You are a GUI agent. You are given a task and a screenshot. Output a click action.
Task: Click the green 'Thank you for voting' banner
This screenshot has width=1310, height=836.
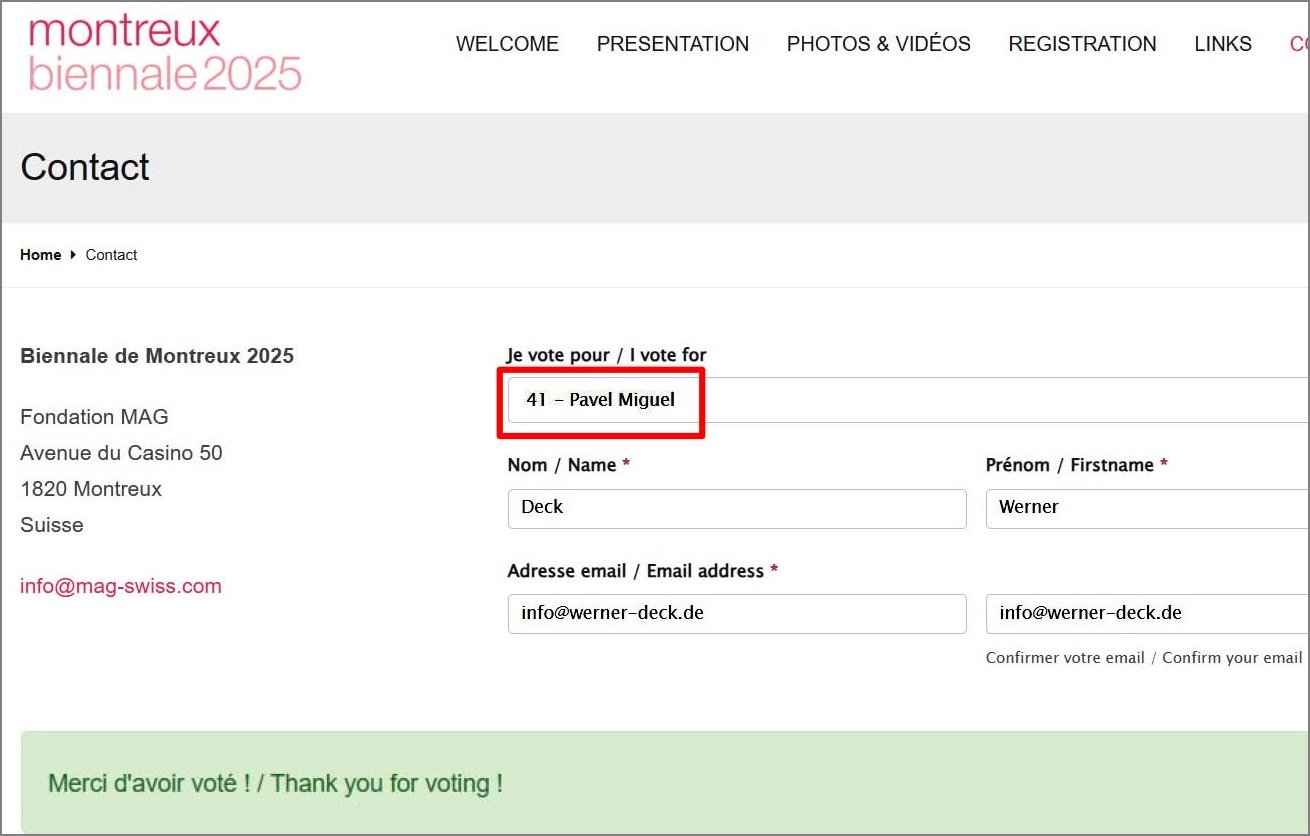pos(660,782)
